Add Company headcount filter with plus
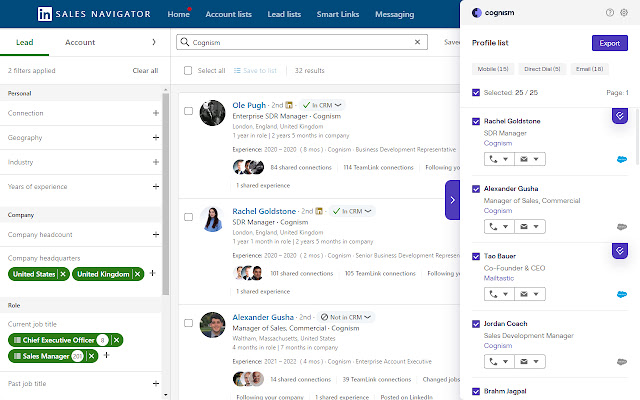 [156, 234]
